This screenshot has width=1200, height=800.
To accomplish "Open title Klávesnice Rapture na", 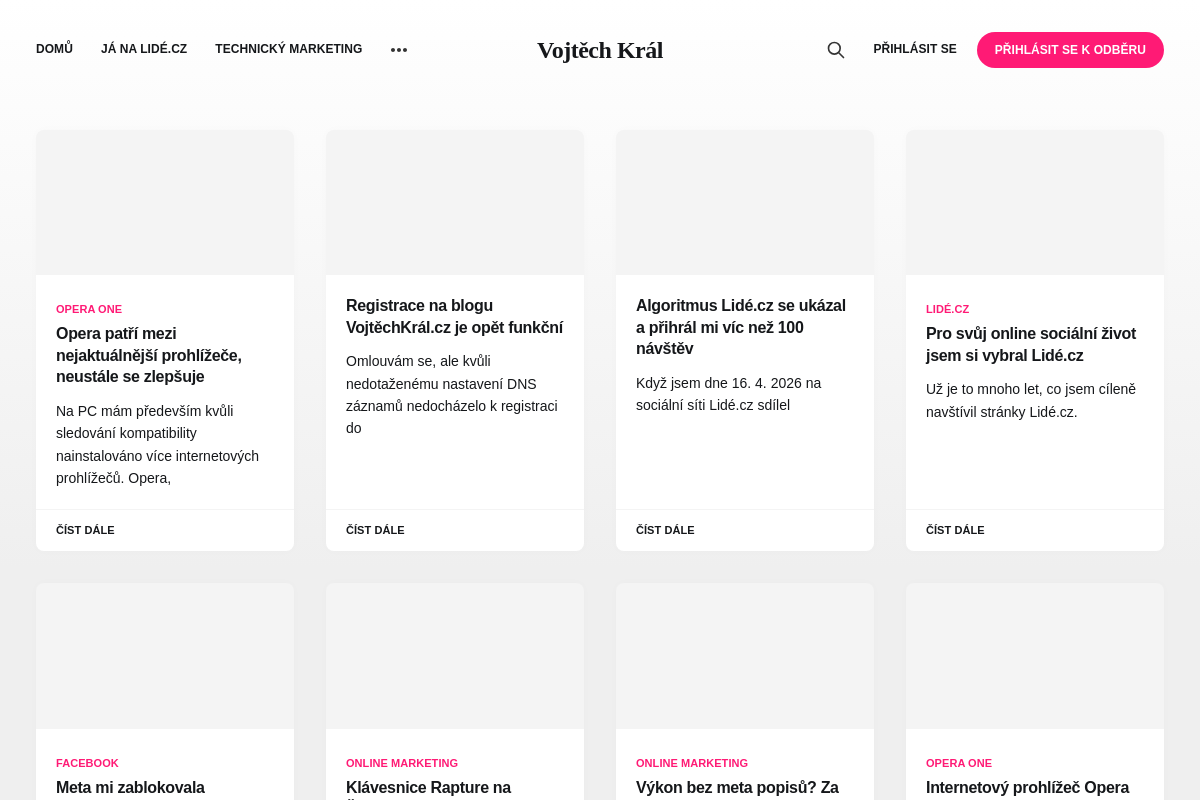I will pos(428,788).
